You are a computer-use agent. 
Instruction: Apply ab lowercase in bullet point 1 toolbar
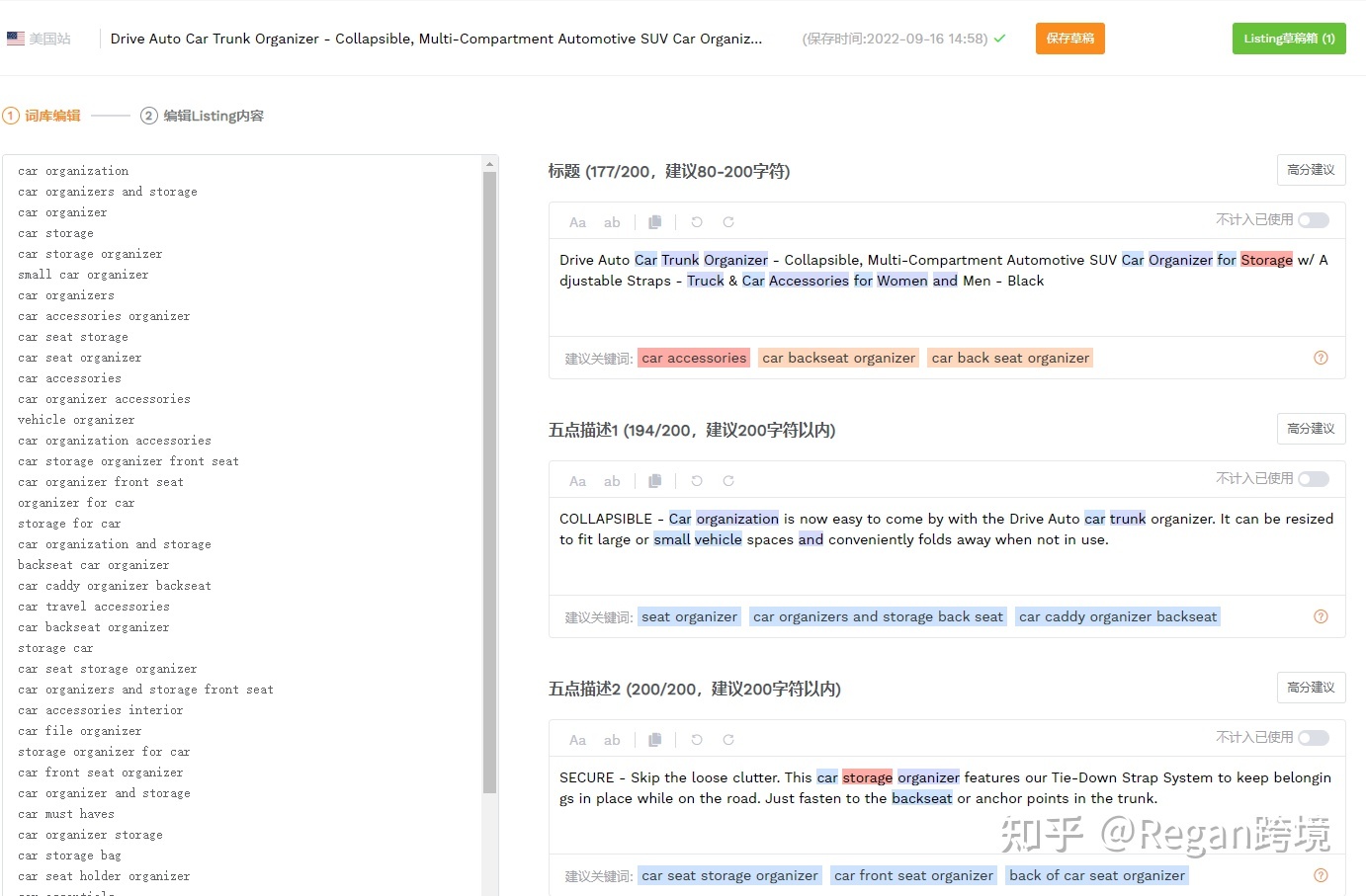coord(612,481)
